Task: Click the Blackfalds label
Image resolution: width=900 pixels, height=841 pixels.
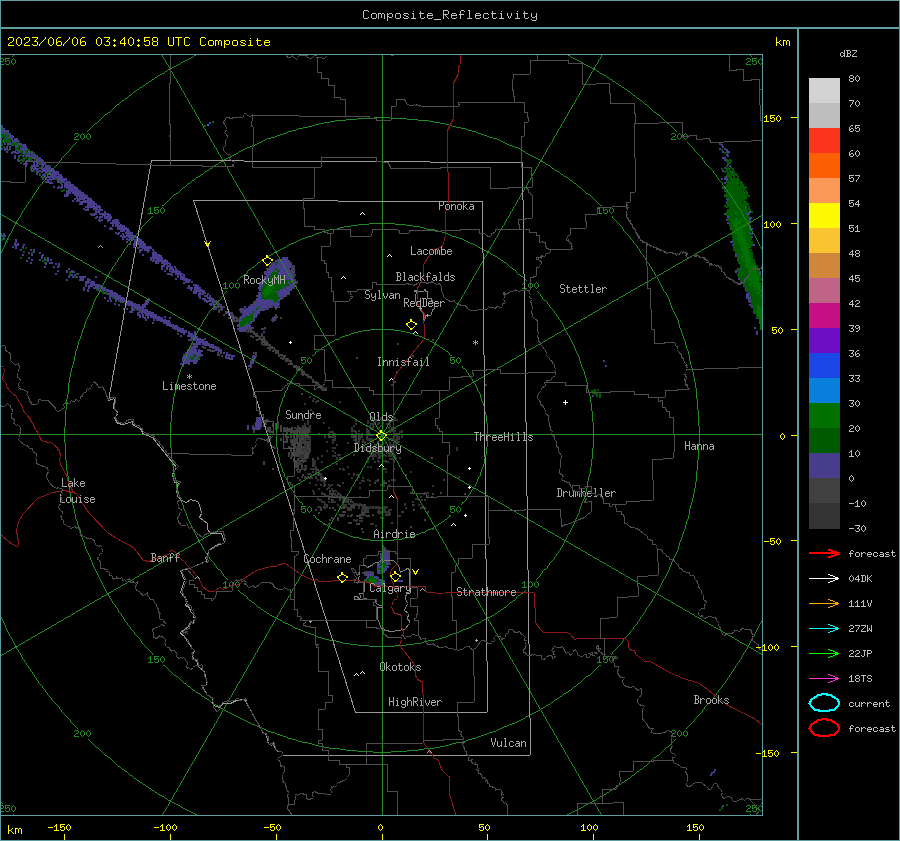Action: pos(425,277)
